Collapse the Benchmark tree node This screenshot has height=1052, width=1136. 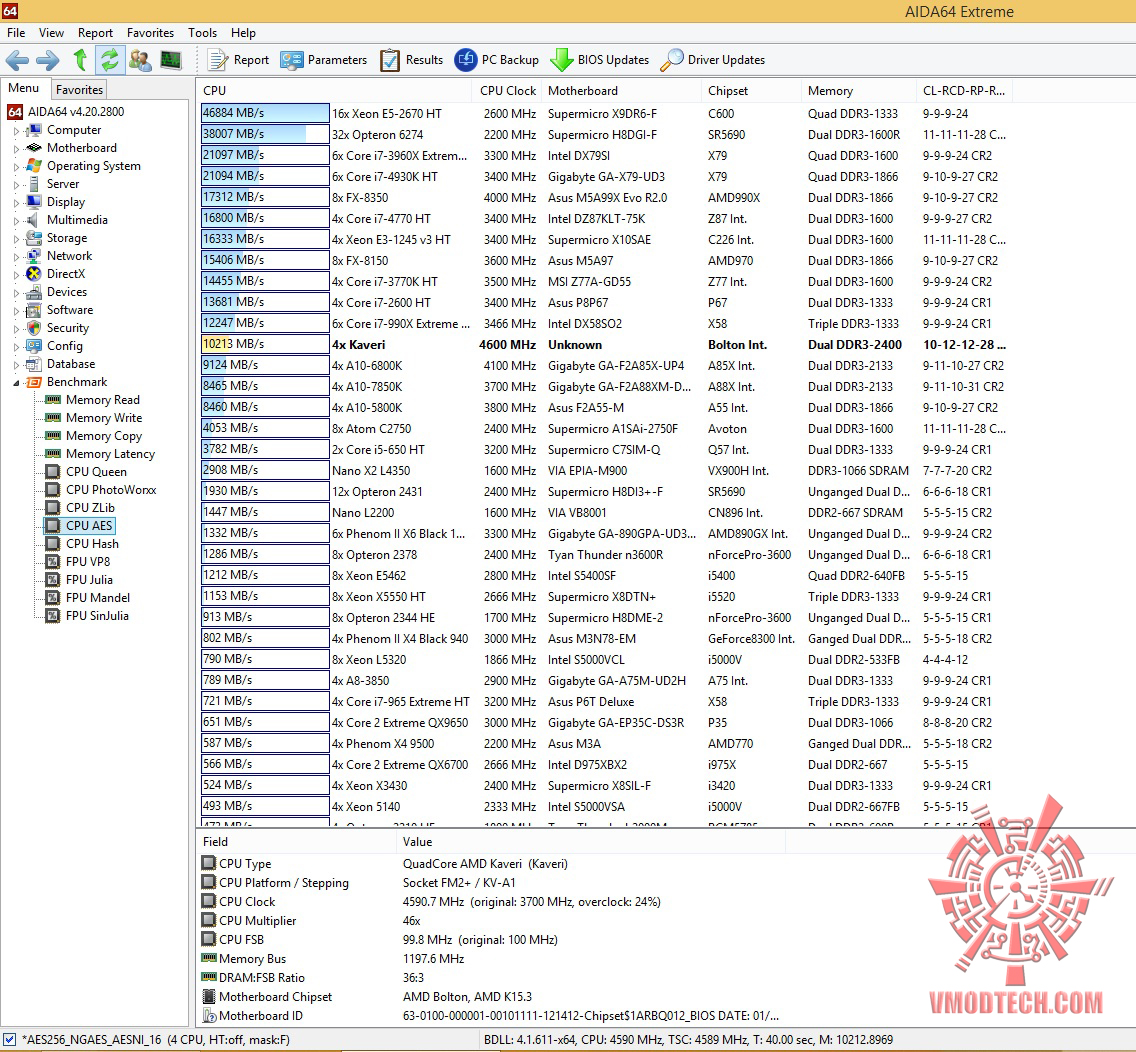(17, 383)
